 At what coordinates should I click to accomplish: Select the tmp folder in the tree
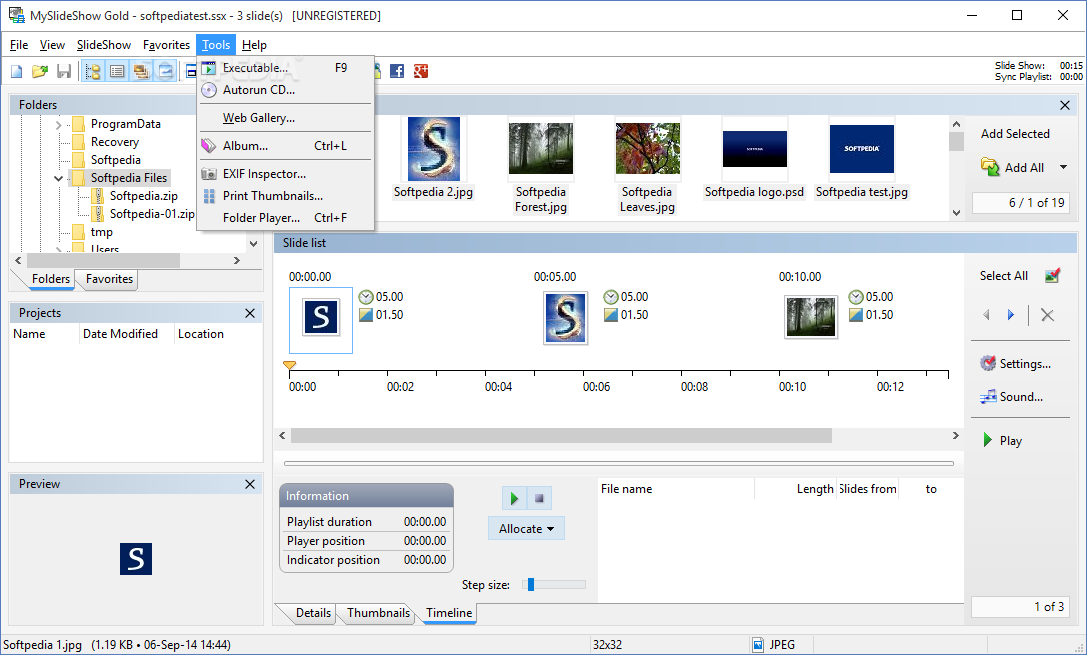coord(101,232)
